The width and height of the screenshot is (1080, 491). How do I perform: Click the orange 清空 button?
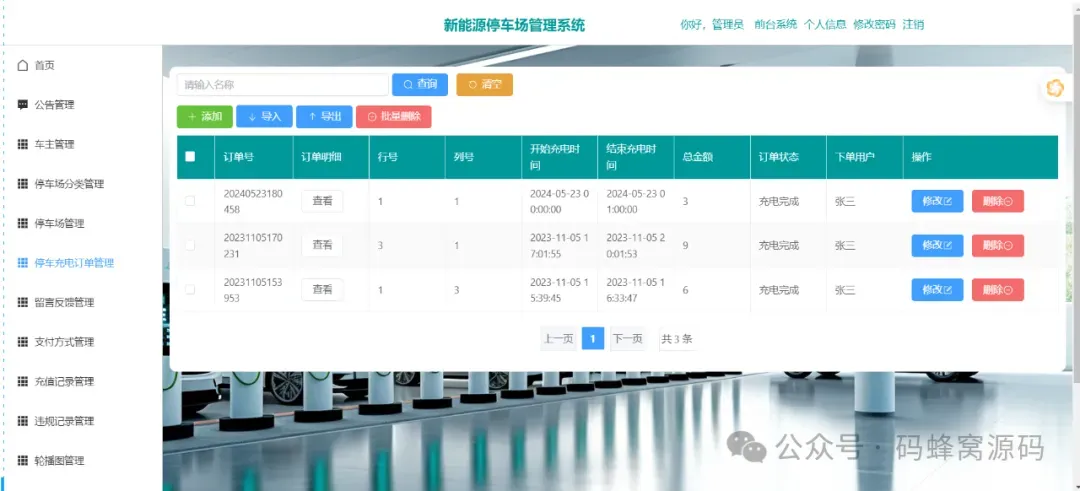485,84
